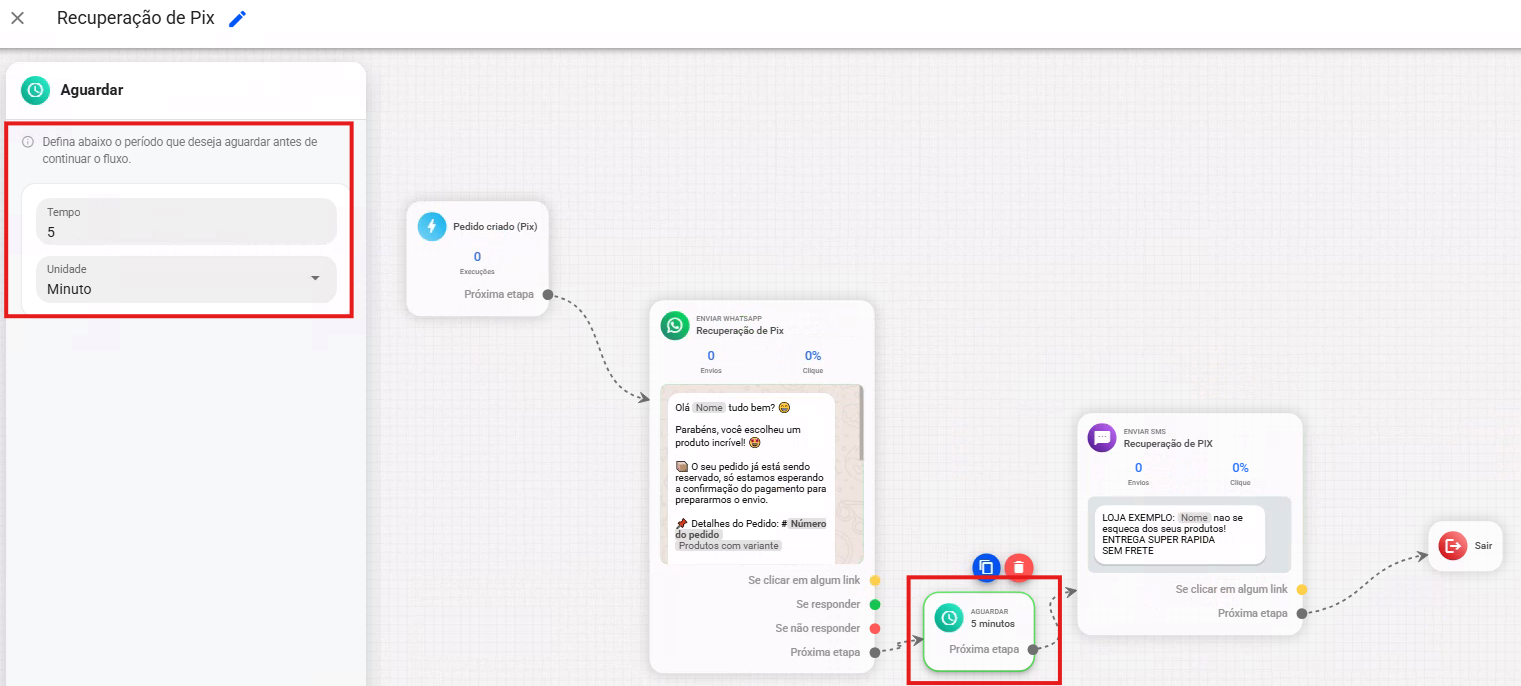Click the purple SMS icon on Enviar SMS node
Viewport: 1521px width, 686px height.
pos(1102,438)
